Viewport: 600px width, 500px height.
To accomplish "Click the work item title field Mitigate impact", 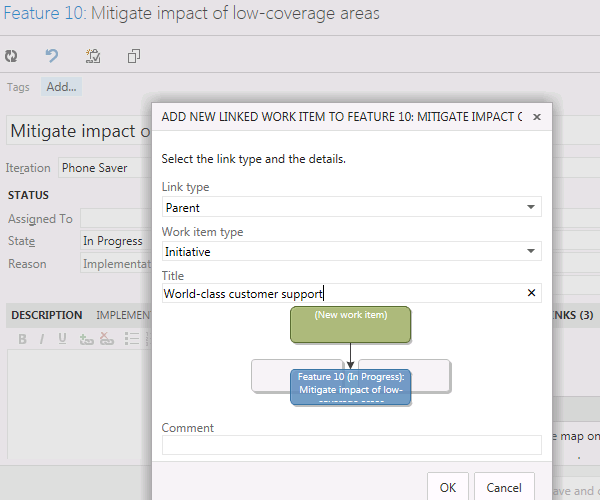I will coord(79,131).
